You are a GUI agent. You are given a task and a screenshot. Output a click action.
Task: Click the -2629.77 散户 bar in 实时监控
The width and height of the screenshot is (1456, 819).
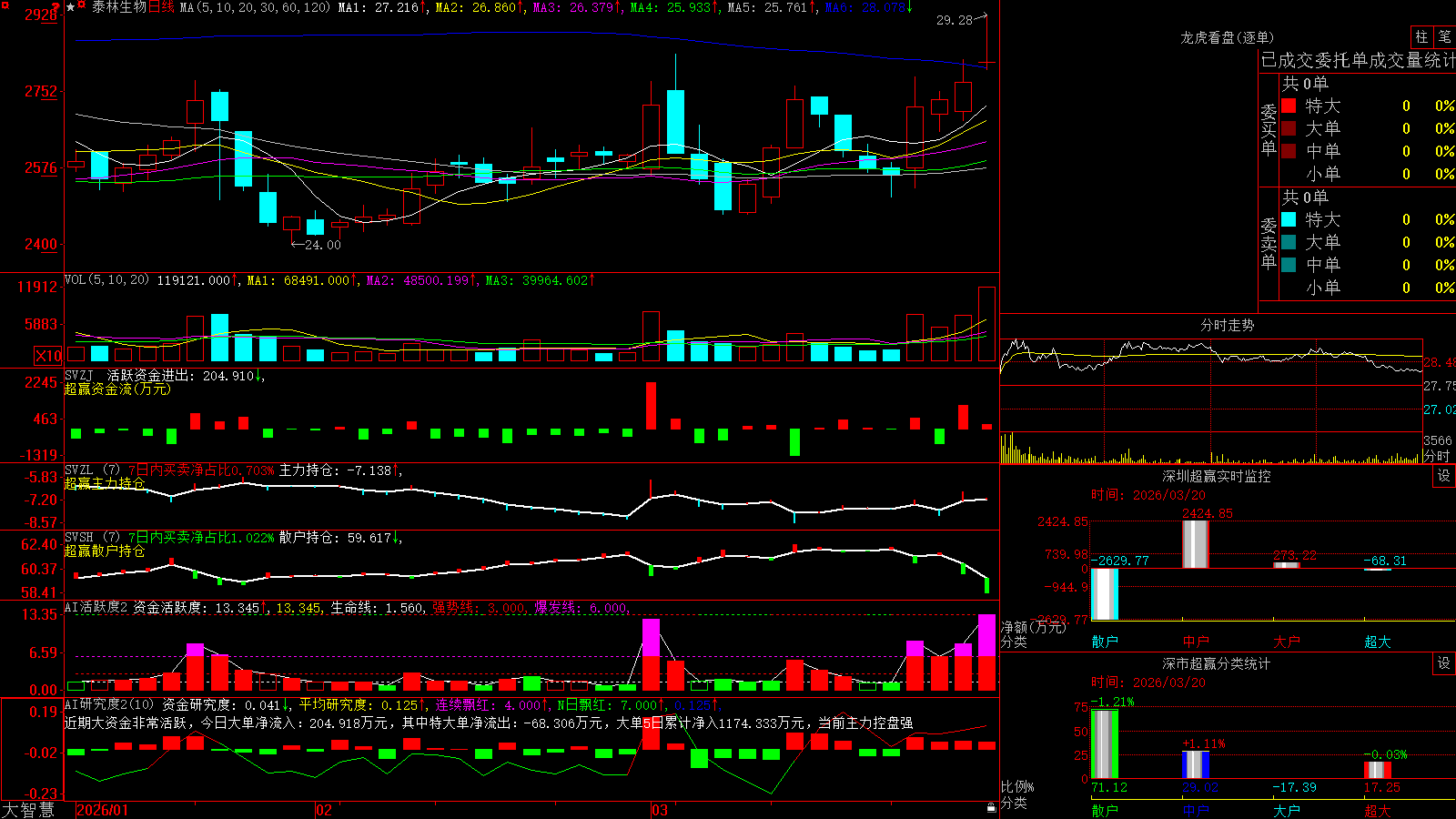click(x=1105, y=594)
